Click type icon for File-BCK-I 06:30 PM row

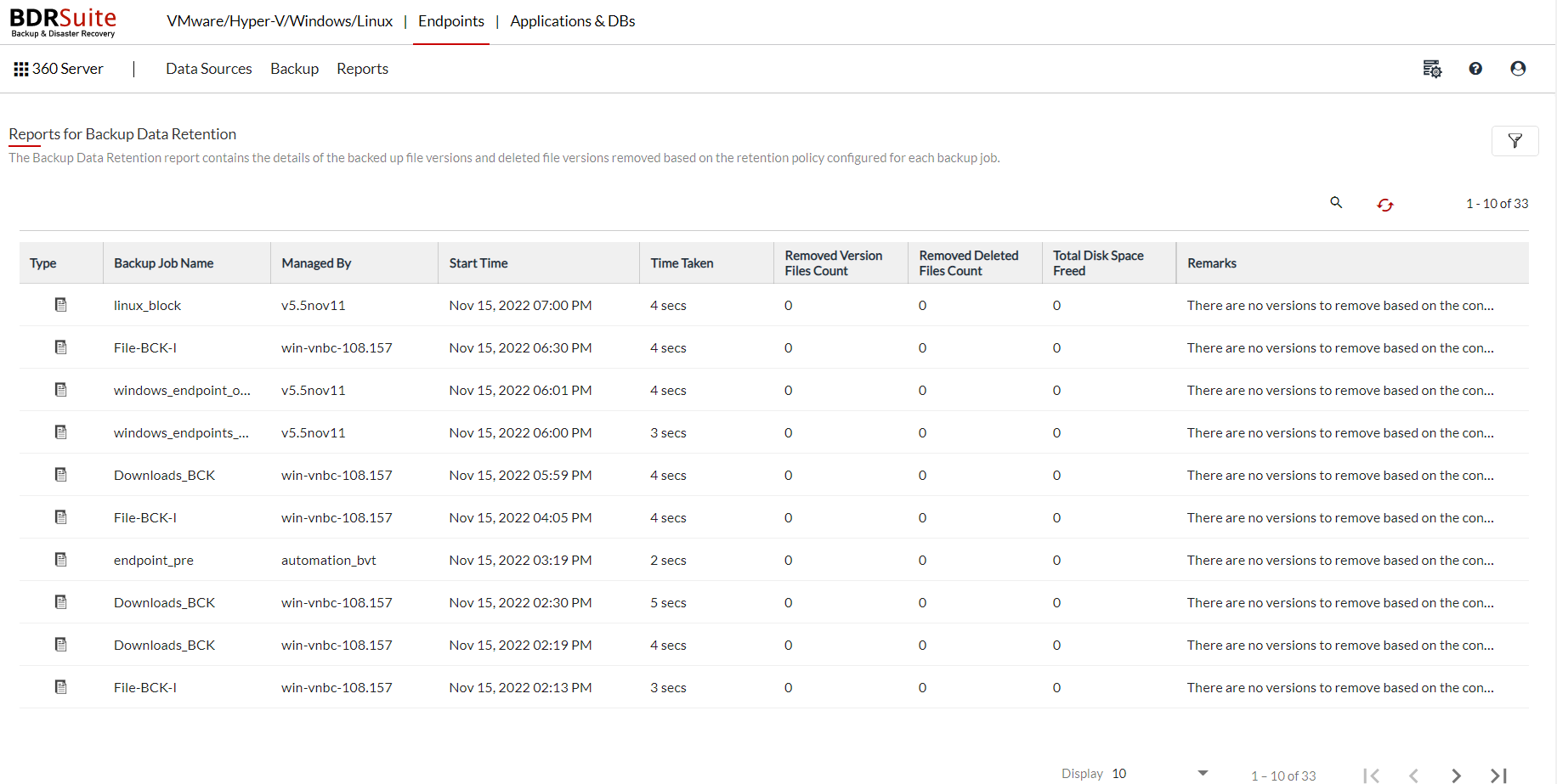tap(61, 347)
